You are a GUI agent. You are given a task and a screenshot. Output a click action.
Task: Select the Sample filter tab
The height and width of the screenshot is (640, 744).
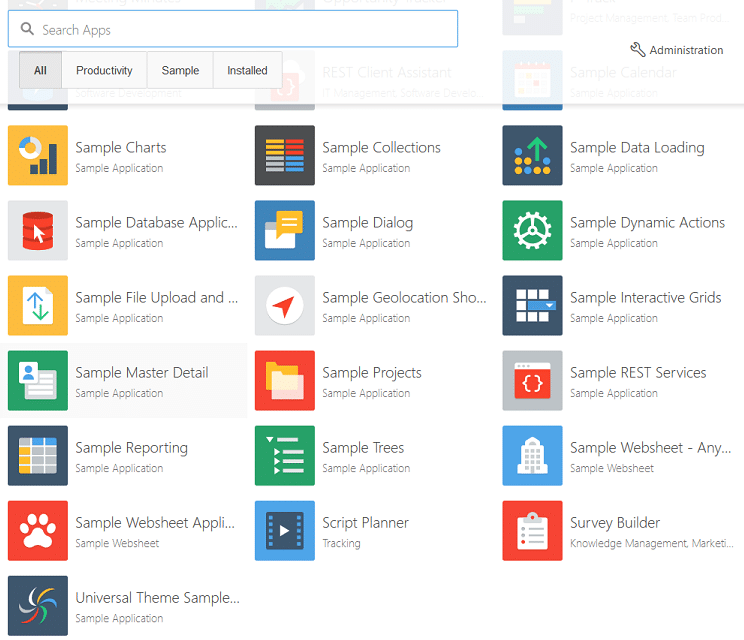180,70
